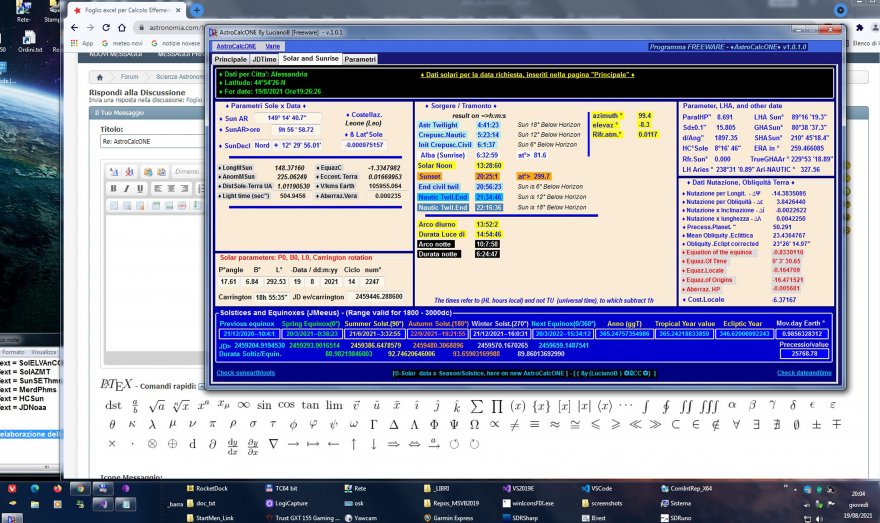This screenshot has width=880, height=523.
Task: Open the Principale tab
Action: coord(231,59)
